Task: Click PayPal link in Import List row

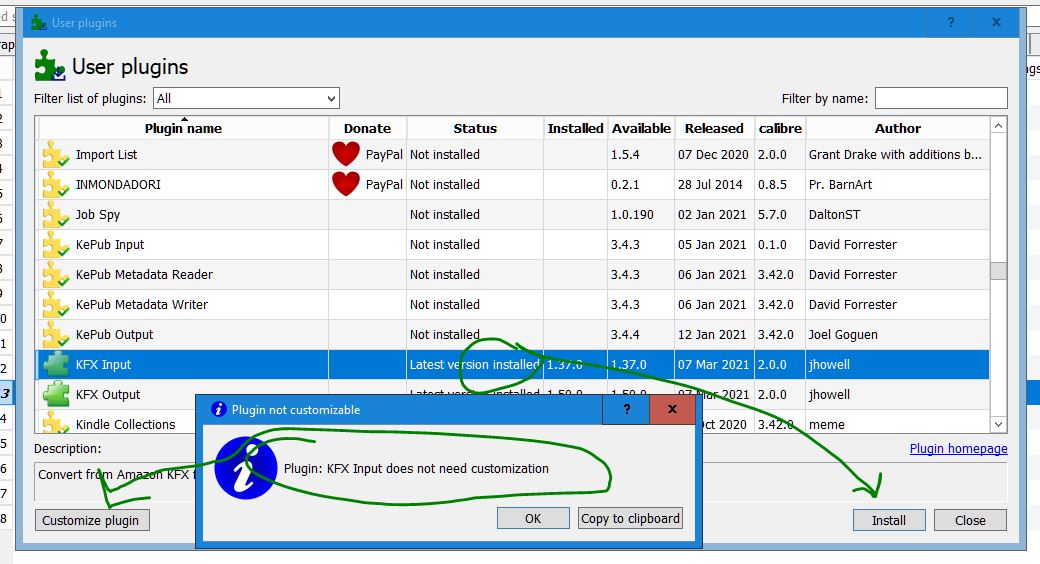Action: pyautogui.click(x=384, y=155)
